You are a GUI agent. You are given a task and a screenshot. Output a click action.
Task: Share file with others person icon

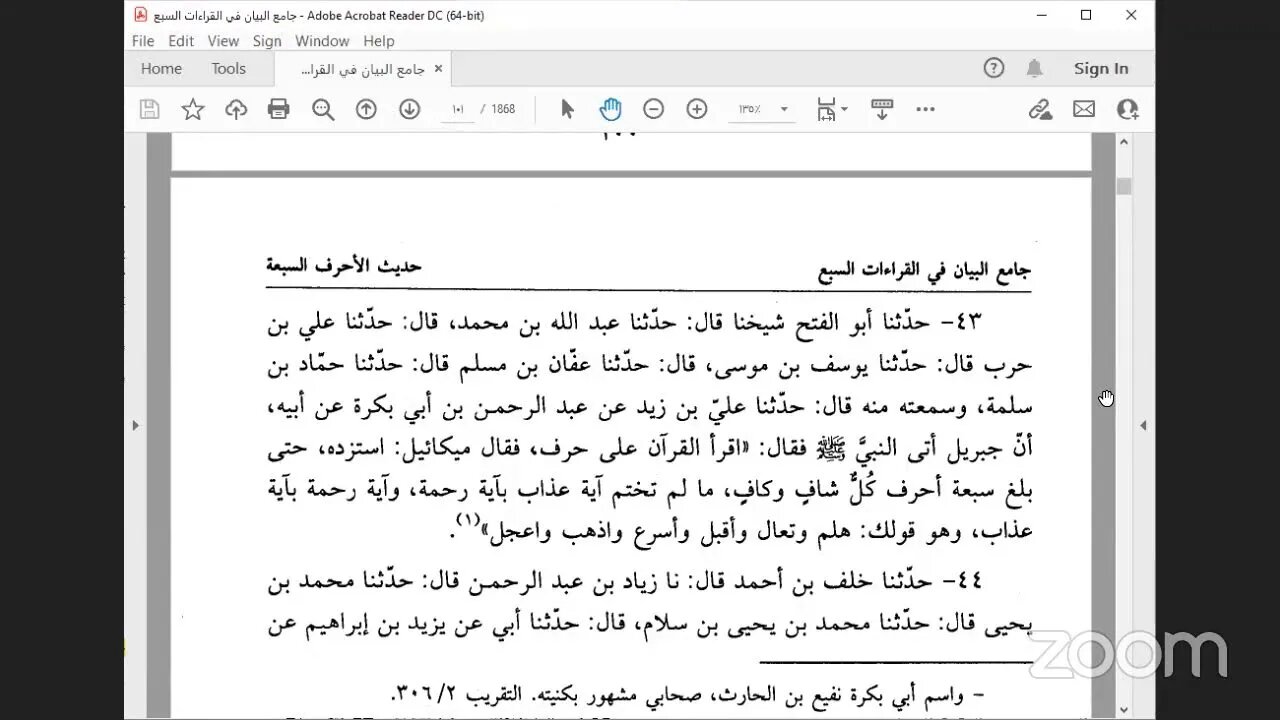1128,109
